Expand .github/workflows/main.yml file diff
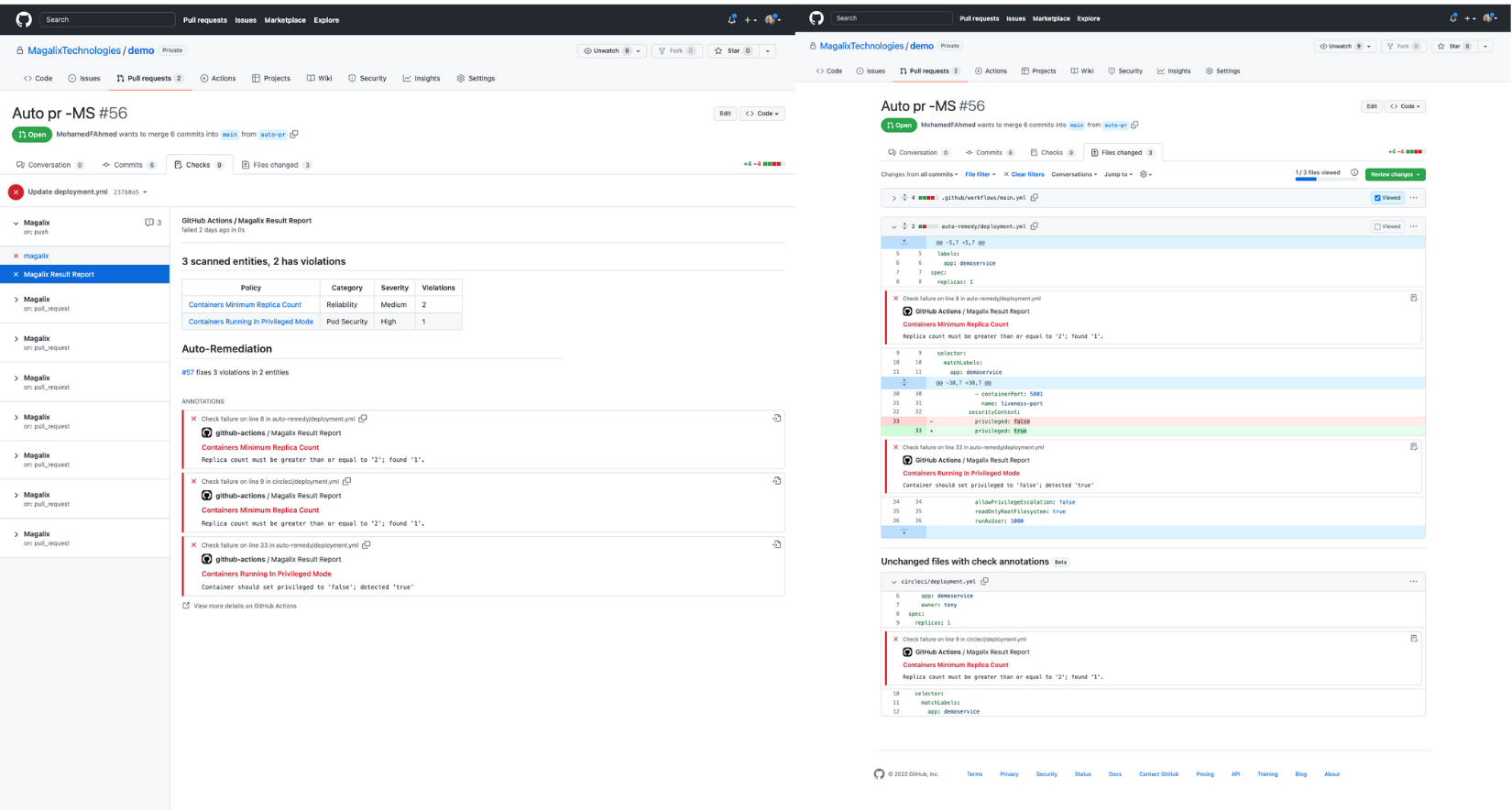Screen dimensions: 1512x810 click(x=893, y=198)
